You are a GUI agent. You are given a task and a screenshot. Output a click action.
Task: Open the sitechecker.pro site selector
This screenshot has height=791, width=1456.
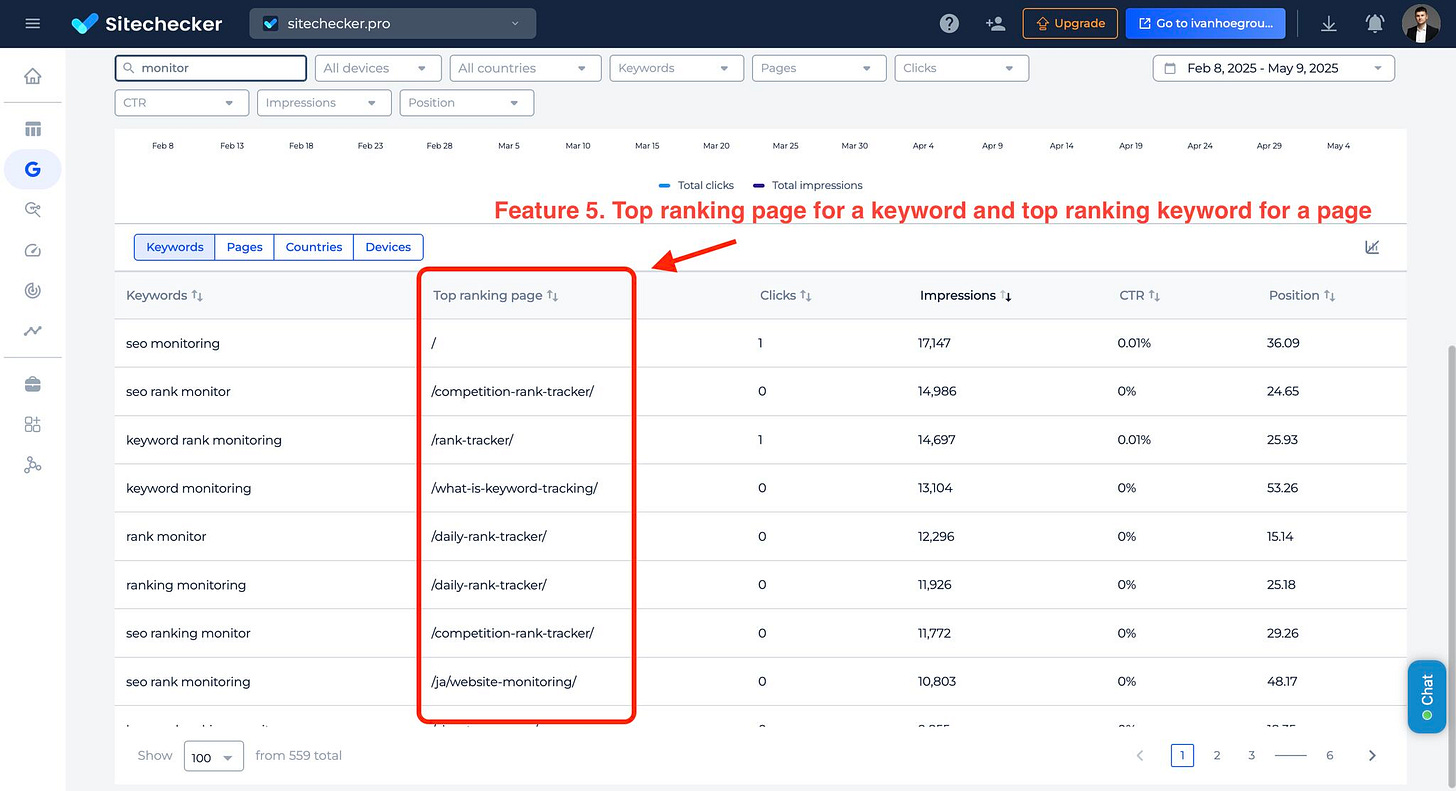(x=392, y=23)
